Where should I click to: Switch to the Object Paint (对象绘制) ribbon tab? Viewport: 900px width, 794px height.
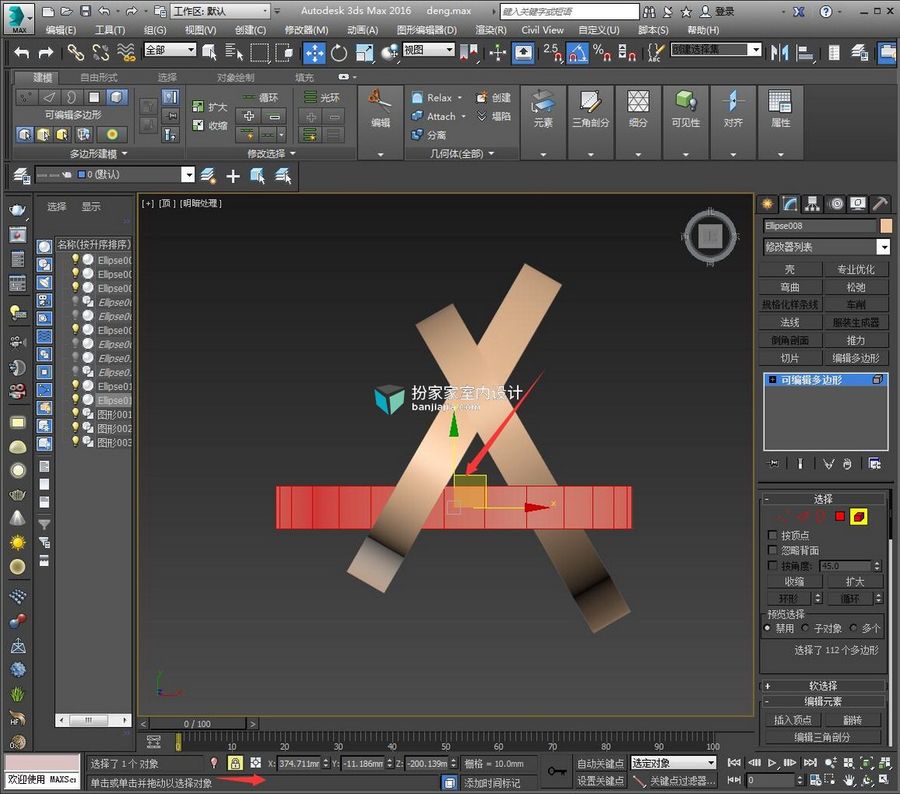[235, 77]
